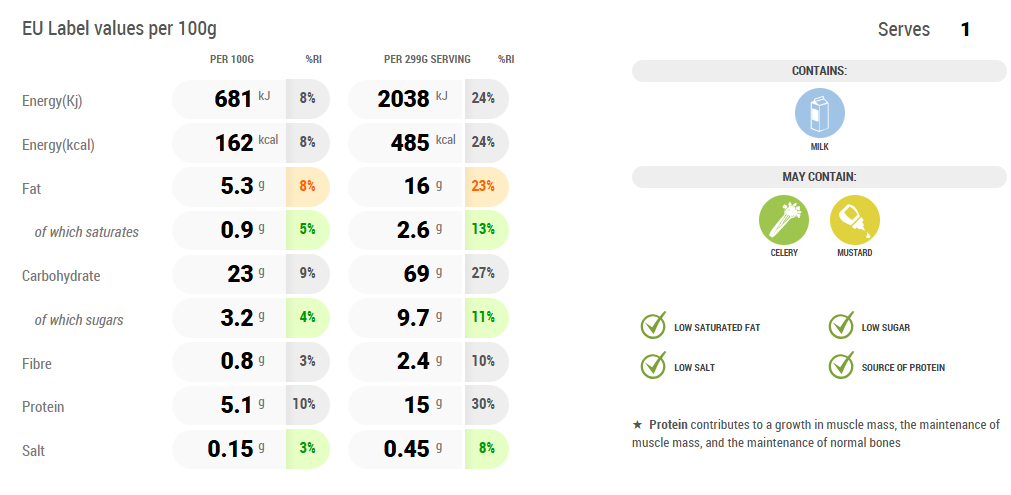Click the Low Sugar checkmark icon

point(841,326)
